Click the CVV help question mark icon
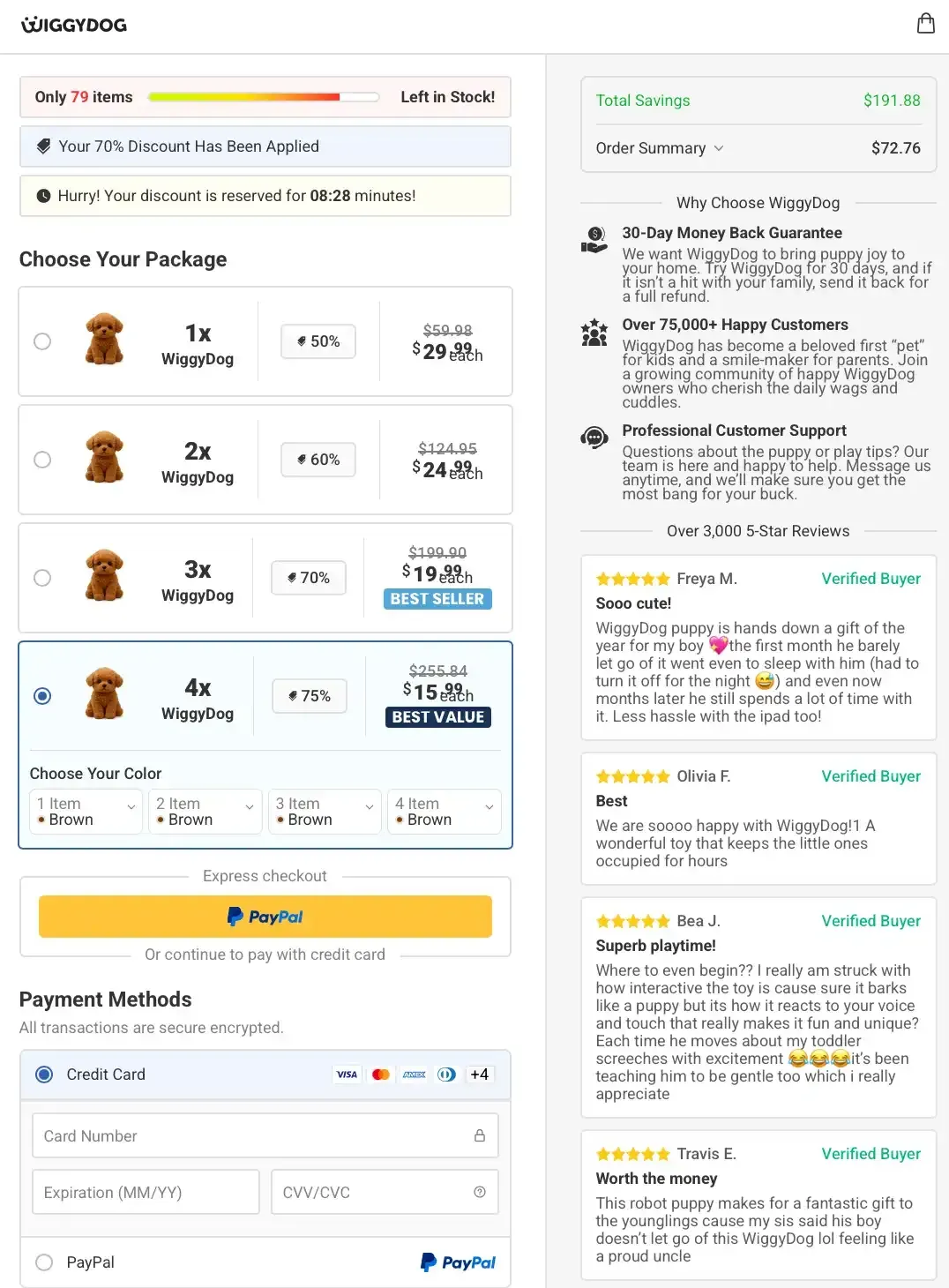The height and width of the screenshot is (1288, 949). [480, 1192]
